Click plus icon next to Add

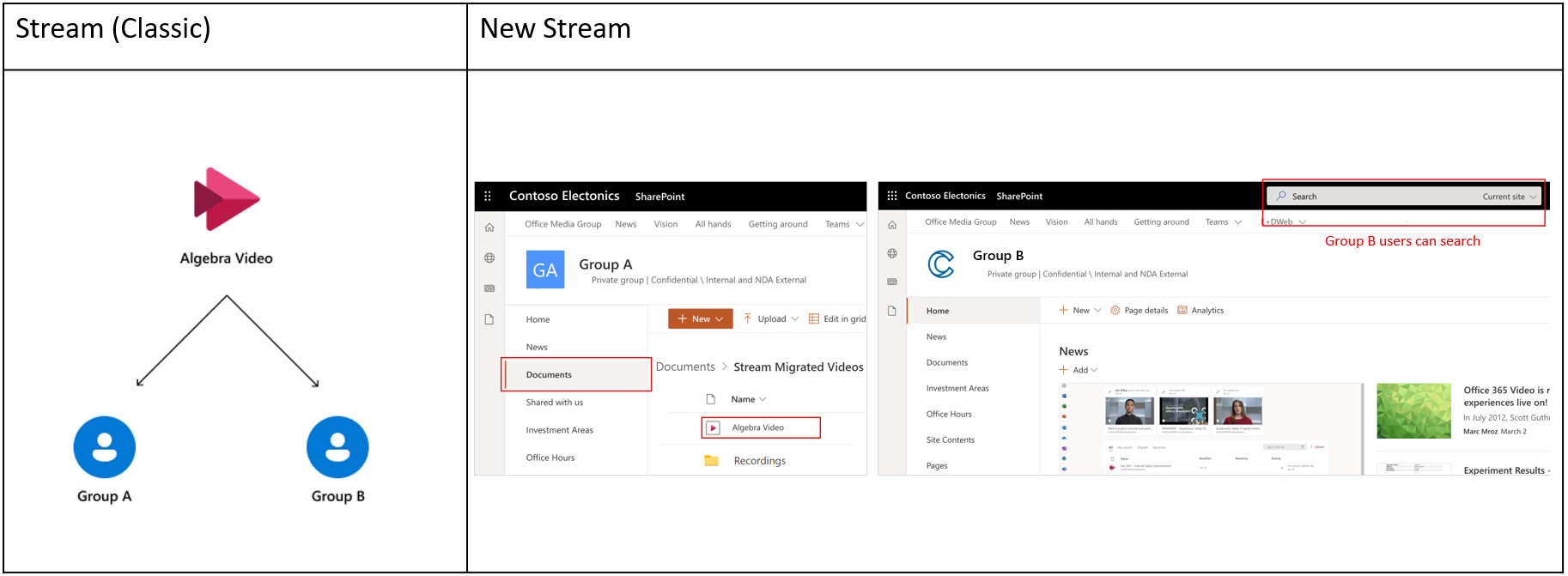[x=1064, y=369]
